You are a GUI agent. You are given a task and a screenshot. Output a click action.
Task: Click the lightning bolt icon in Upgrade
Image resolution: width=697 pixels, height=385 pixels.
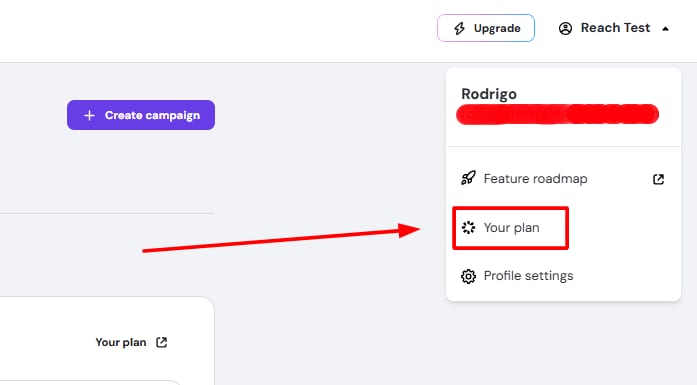coord(459,28)
